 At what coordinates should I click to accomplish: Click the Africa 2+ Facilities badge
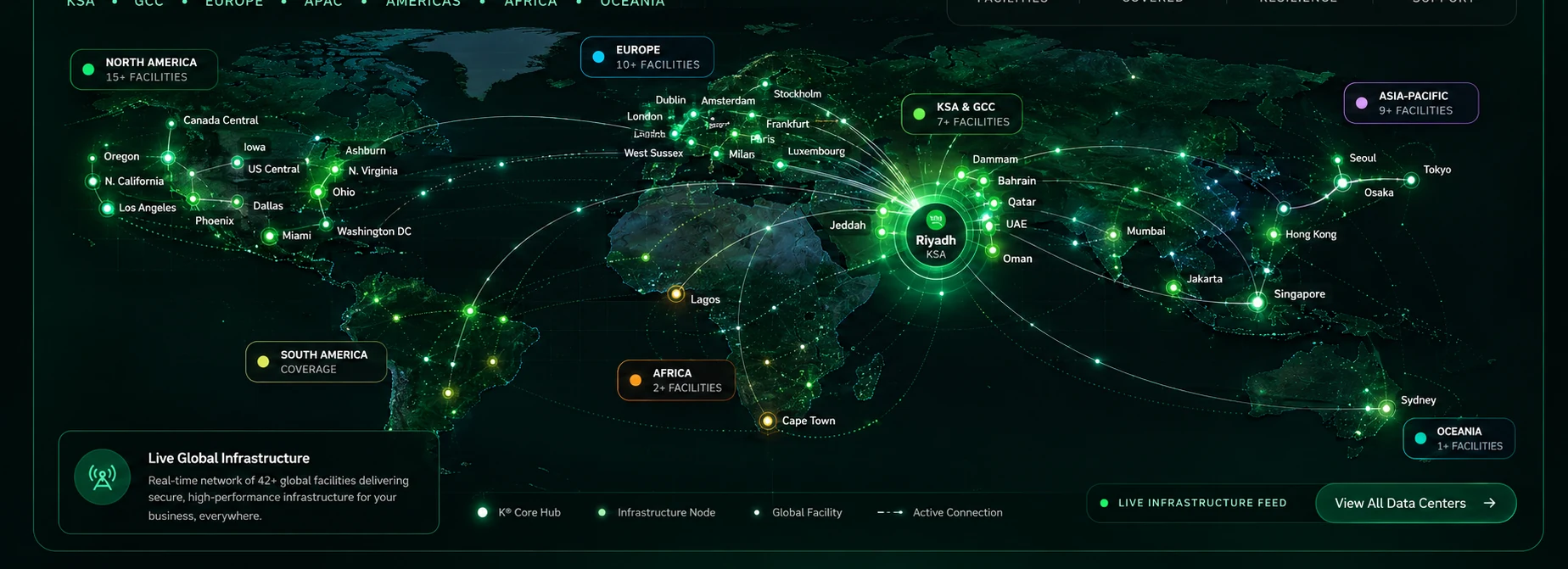pyautogui.click(x=676, y=380)
